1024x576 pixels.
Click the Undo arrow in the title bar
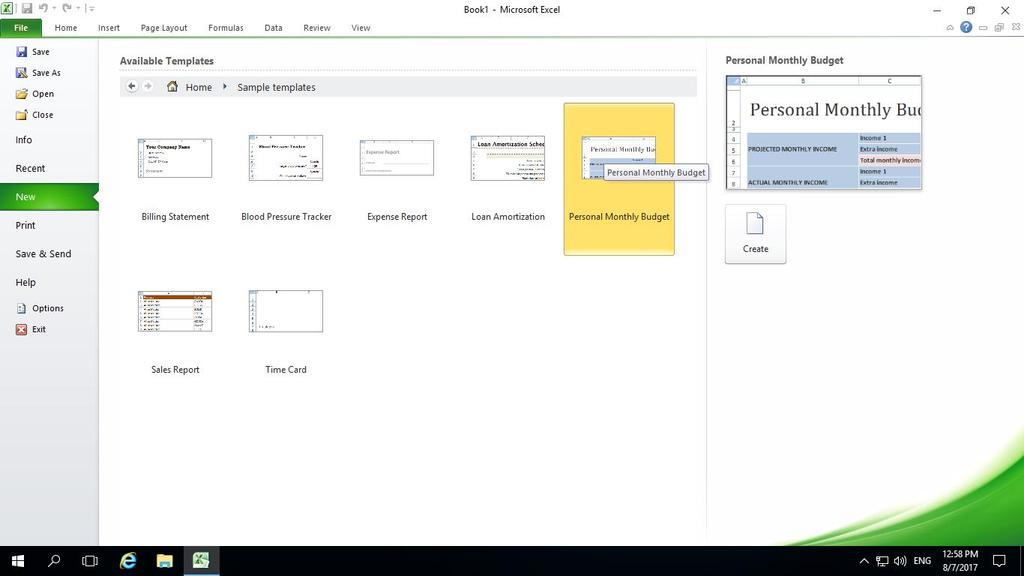click(x=43, y=8)
